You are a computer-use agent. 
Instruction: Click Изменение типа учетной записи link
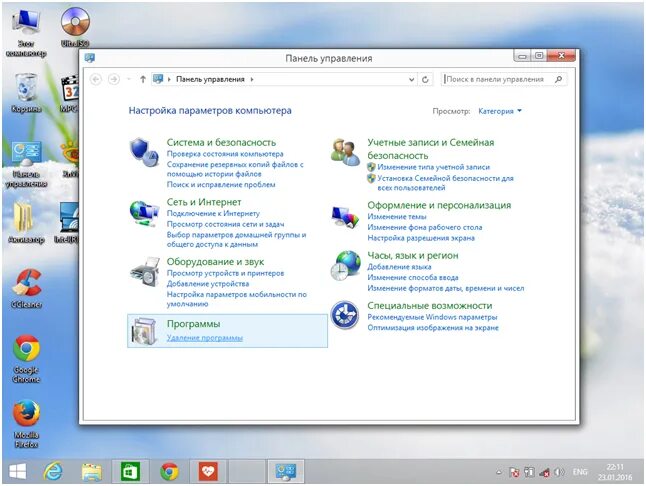433,167
